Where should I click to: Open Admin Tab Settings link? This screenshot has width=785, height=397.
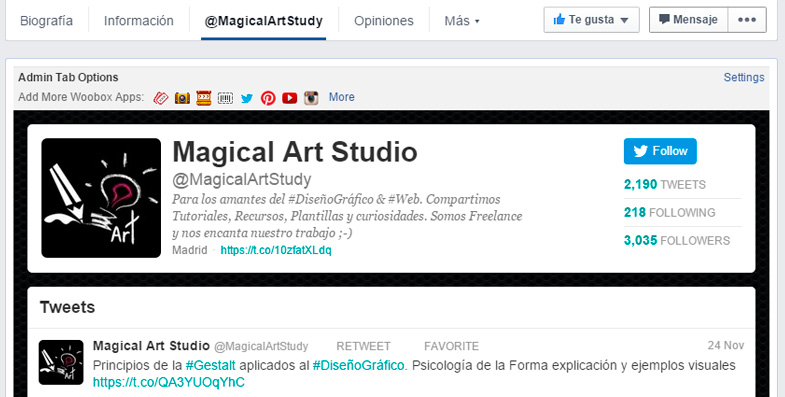click(x=743, y=78)
